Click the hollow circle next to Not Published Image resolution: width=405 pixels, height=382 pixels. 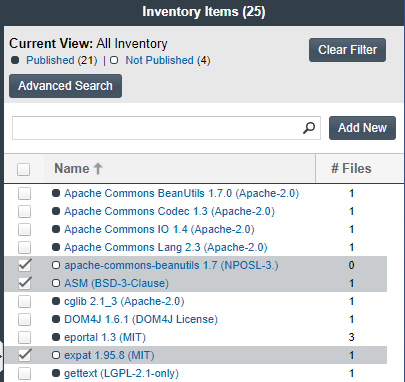pyautogui.click(x=114, y=60)
